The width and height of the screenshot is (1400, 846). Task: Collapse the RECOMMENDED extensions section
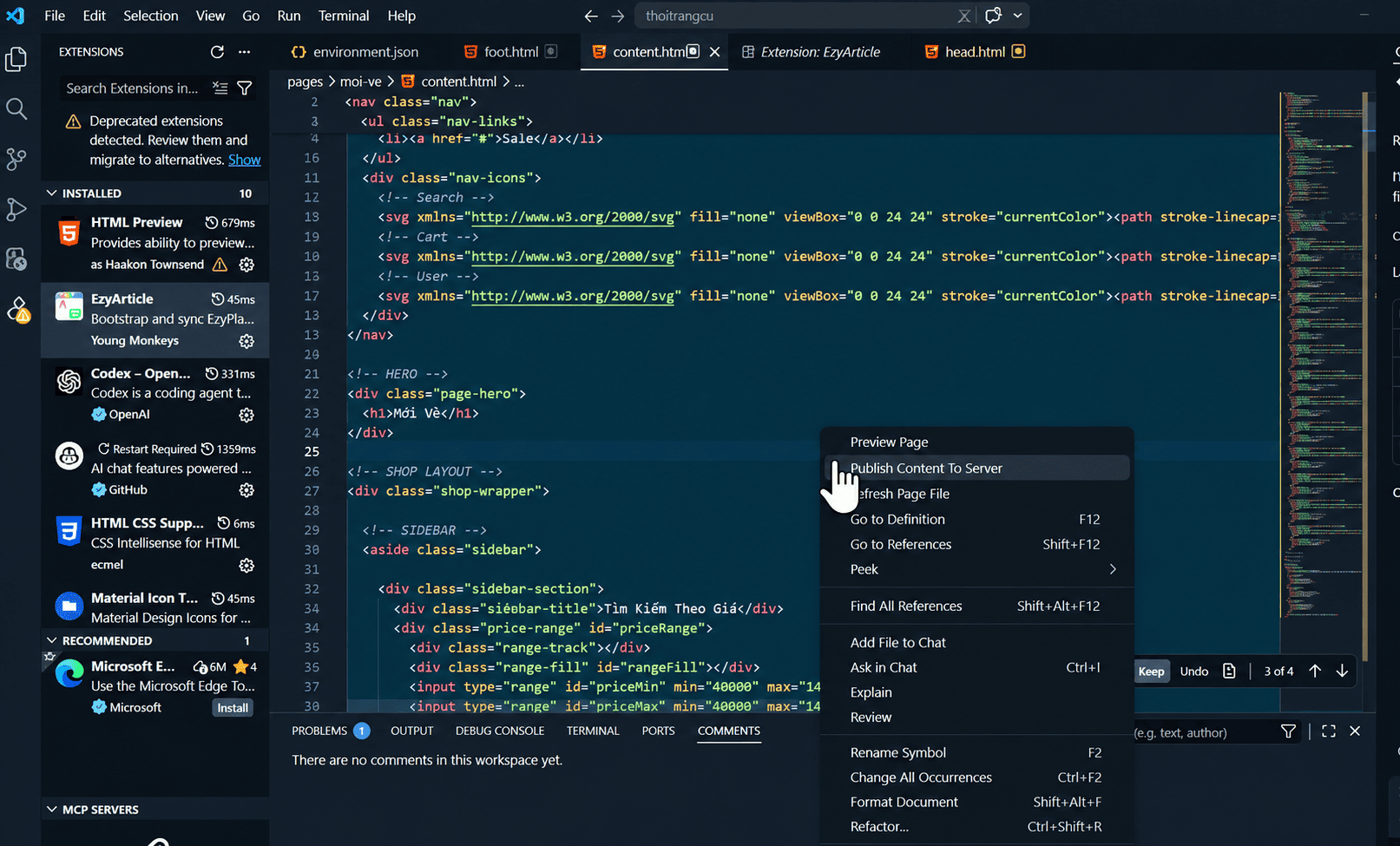[155, 640]
